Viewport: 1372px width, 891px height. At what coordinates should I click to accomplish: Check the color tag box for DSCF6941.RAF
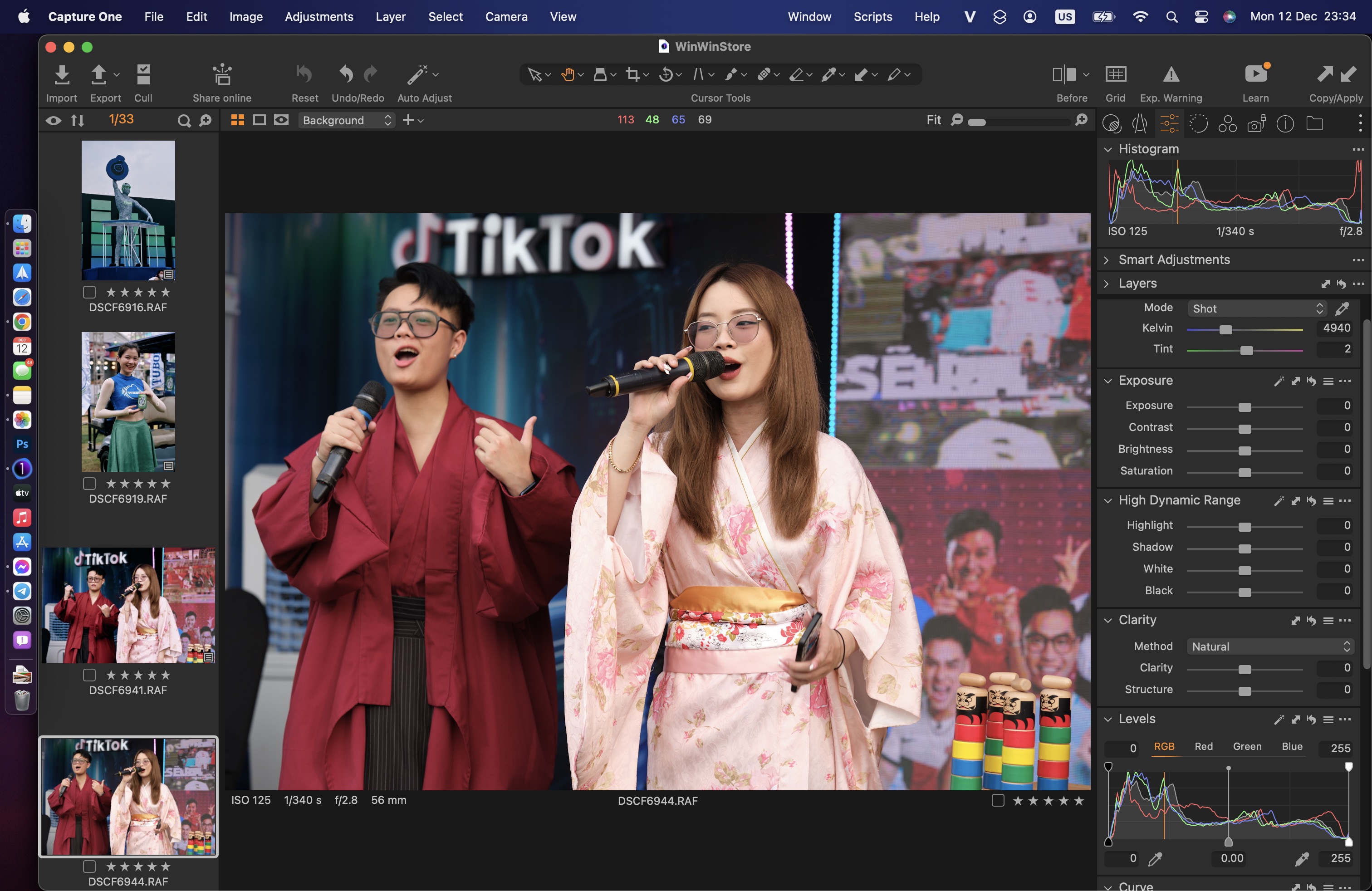pyautogui.click(x=89, y=675)
